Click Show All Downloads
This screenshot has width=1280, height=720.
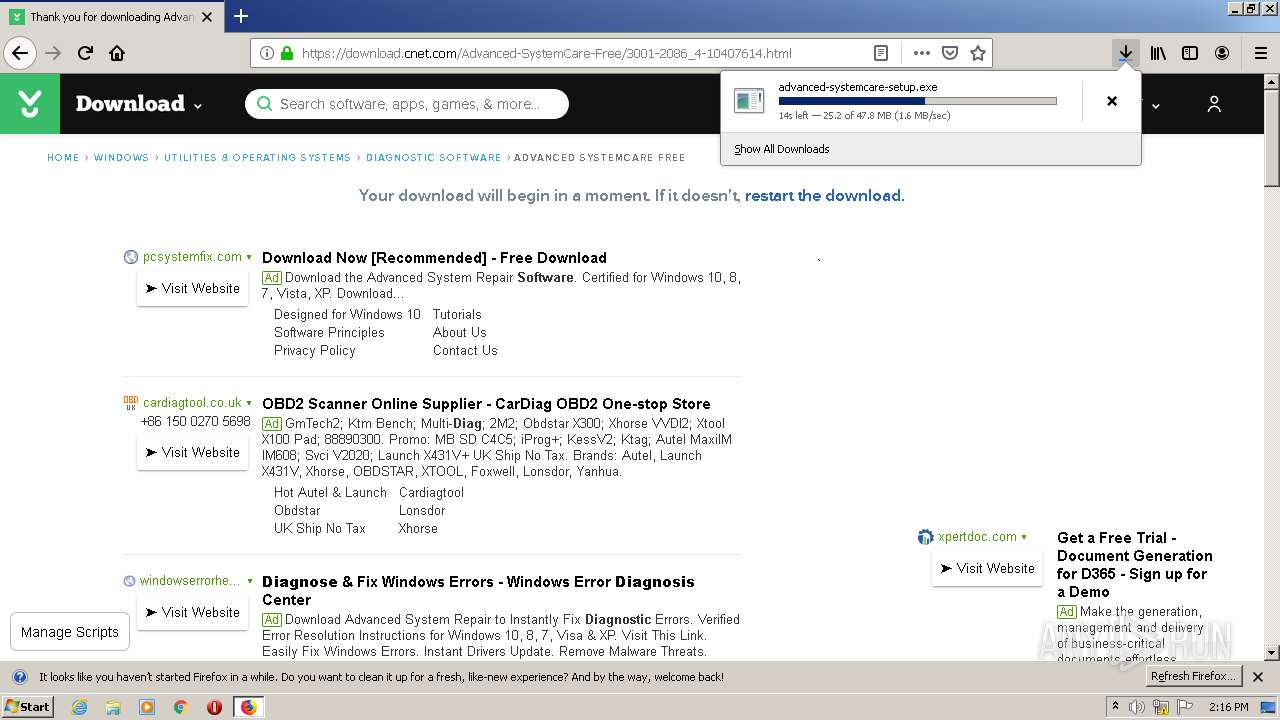[781, 149]
